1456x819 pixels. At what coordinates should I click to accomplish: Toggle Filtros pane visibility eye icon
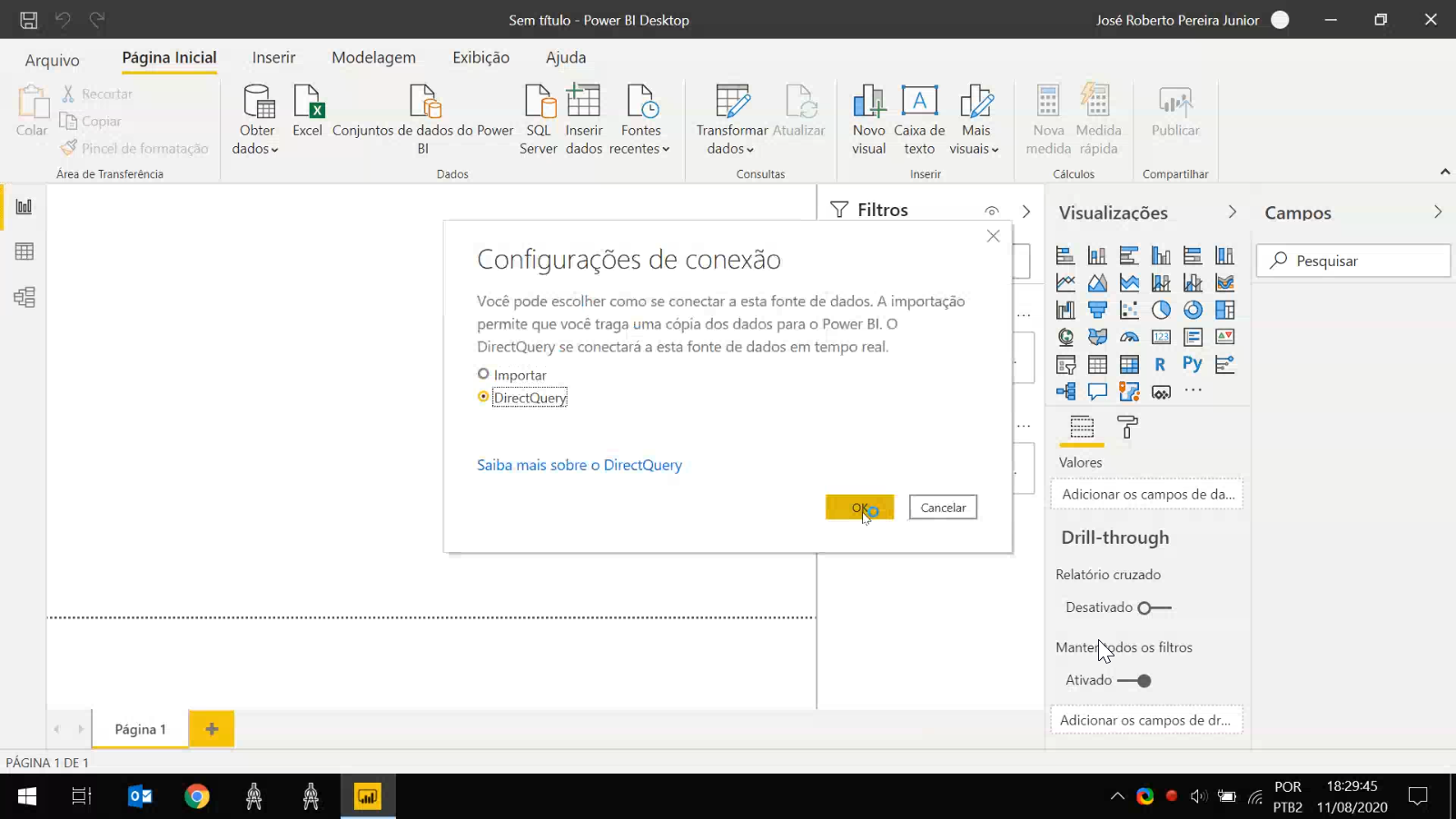tap(991, 211)
